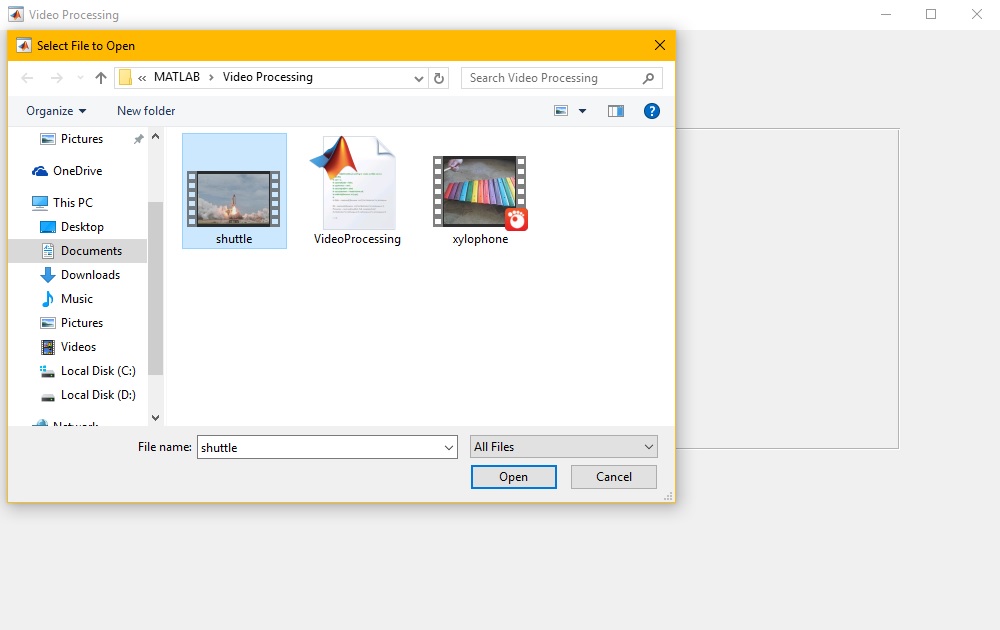Open the Help question mark icon
This screenshot has width=1000, height=630.
(651, 111)
